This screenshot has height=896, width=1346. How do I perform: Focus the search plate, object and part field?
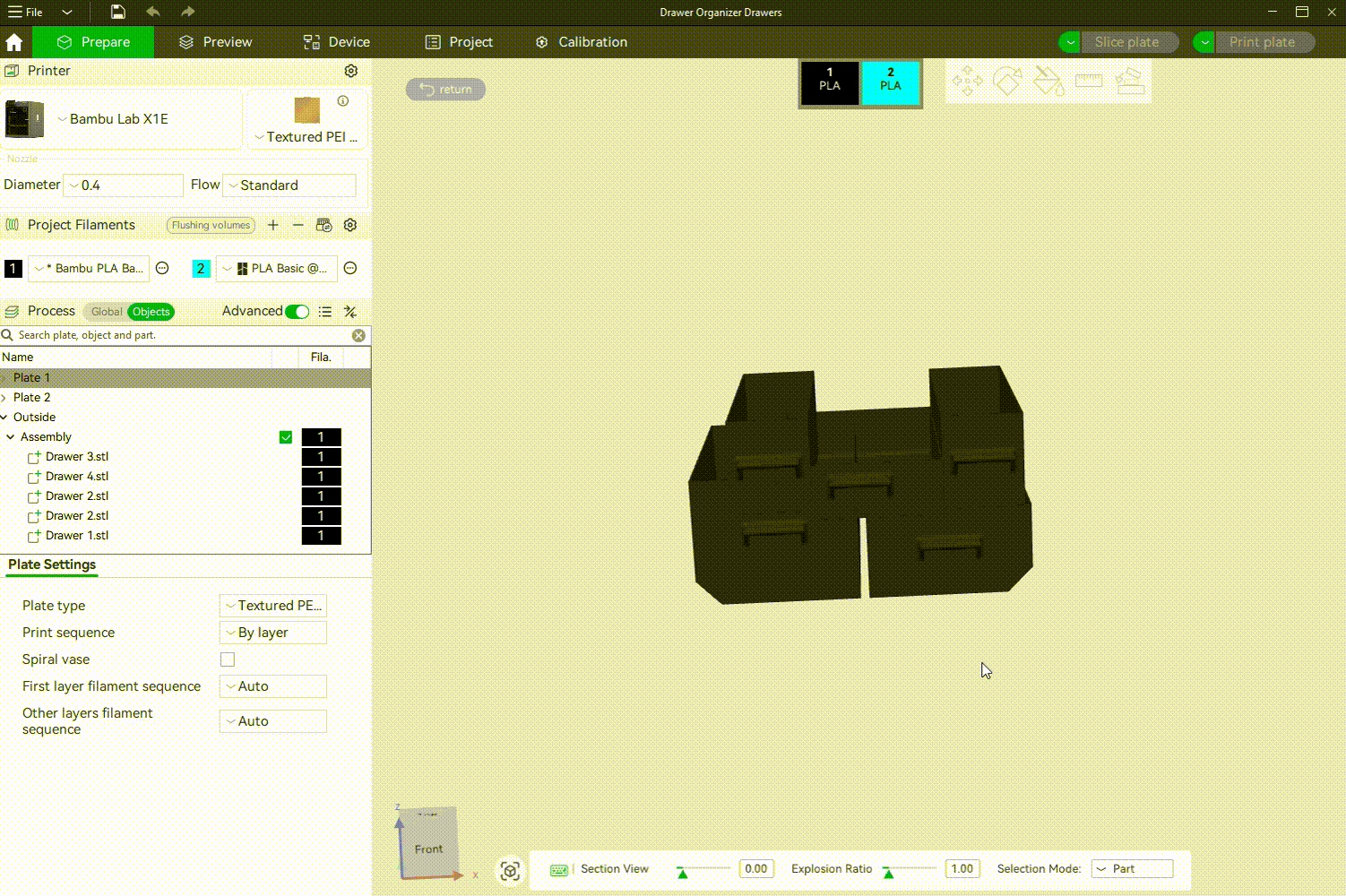179,335
